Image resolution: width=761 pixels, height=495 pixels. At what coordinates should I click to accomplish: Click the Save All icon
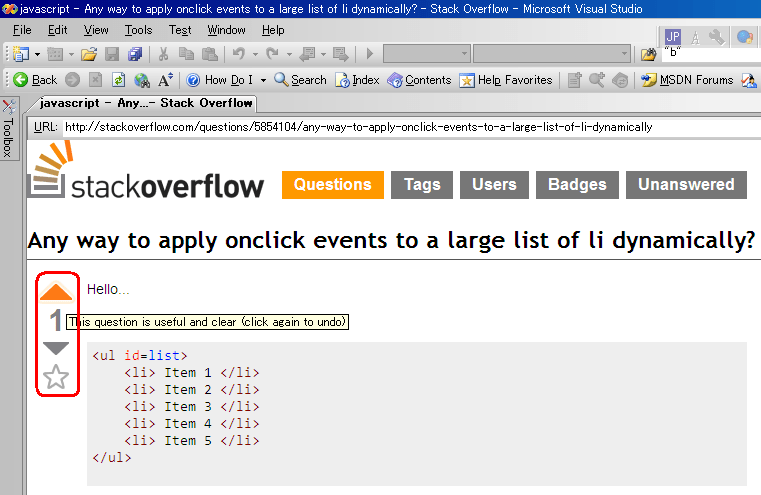[x=135, y=54]
